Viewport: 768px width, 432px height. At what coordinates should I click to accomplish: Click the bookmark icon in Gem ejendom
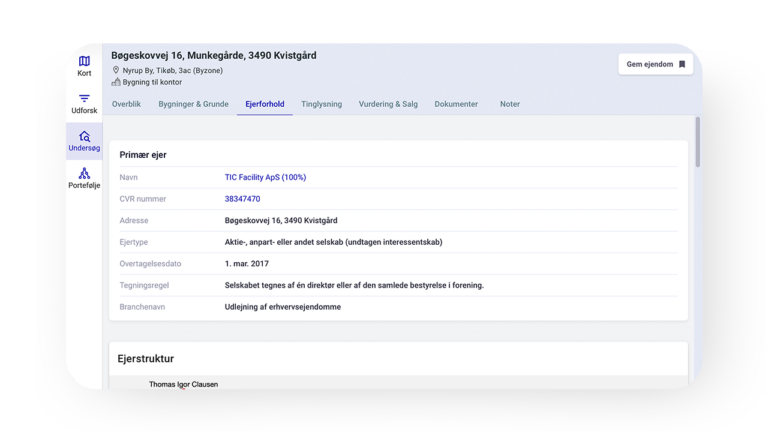click(682, 64)
